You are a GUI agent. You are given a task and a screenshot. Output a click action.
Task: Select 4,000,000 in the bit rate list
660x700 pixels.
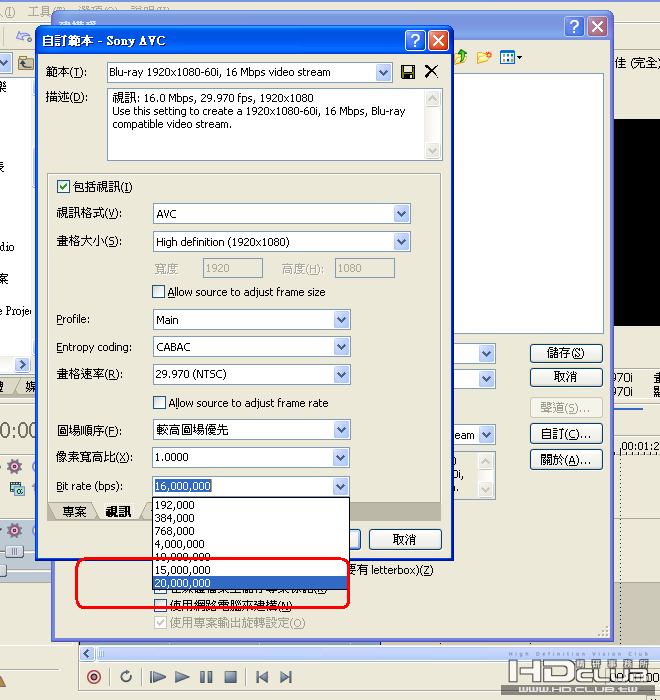click(251, 544)
